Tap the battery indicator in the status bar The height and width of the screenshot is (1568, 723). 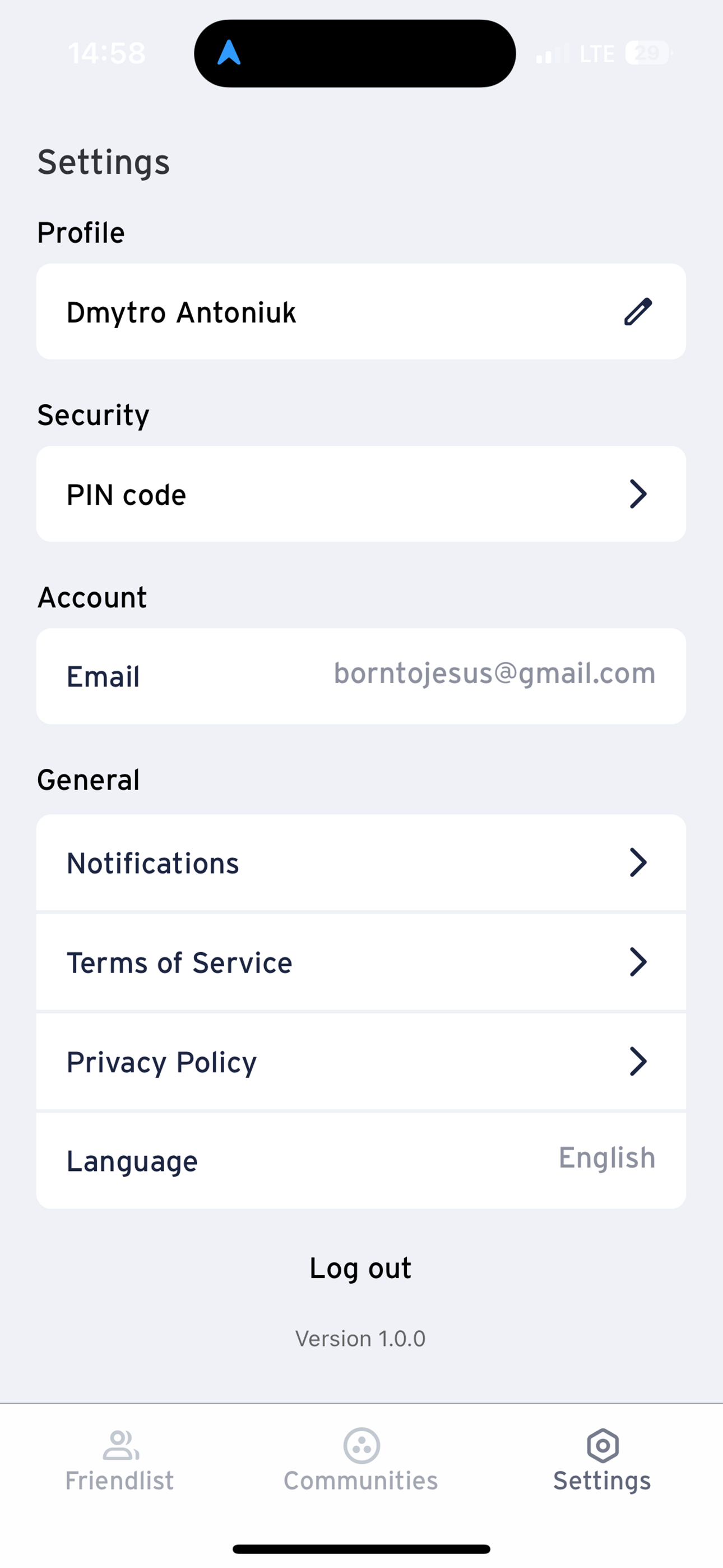click(648, 53)
